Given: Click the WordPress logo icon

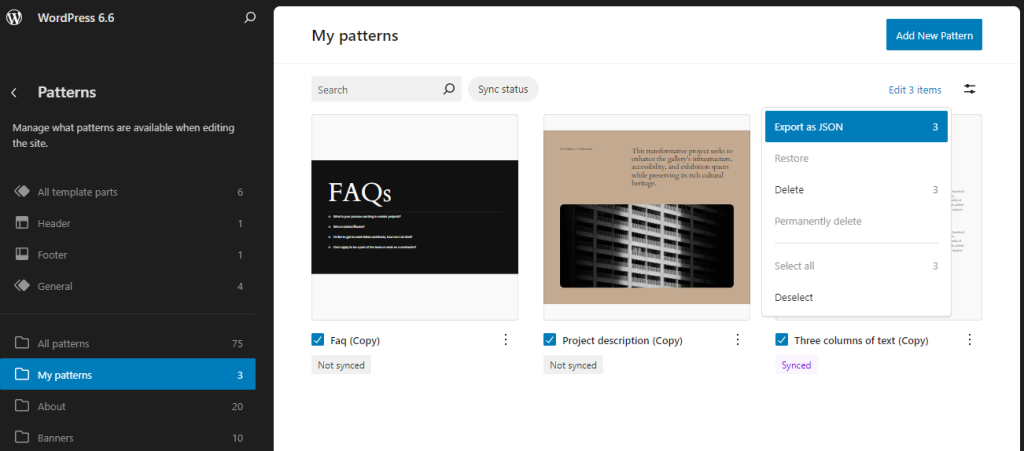Looking at the screenshot, I should pos(14,18).
